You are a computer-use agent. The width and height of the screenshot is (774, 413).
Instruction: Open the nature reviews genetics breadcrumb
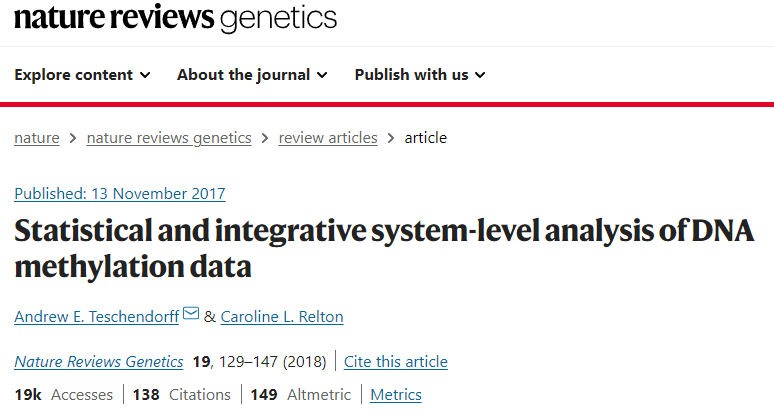(169, 138)
